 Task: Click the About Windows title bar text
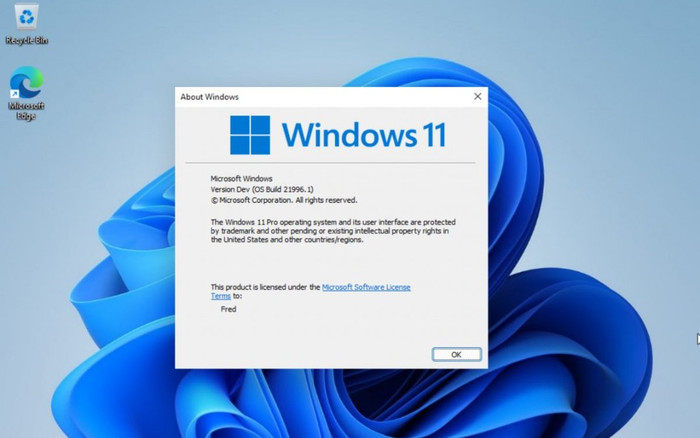click(x=209, y=97)
